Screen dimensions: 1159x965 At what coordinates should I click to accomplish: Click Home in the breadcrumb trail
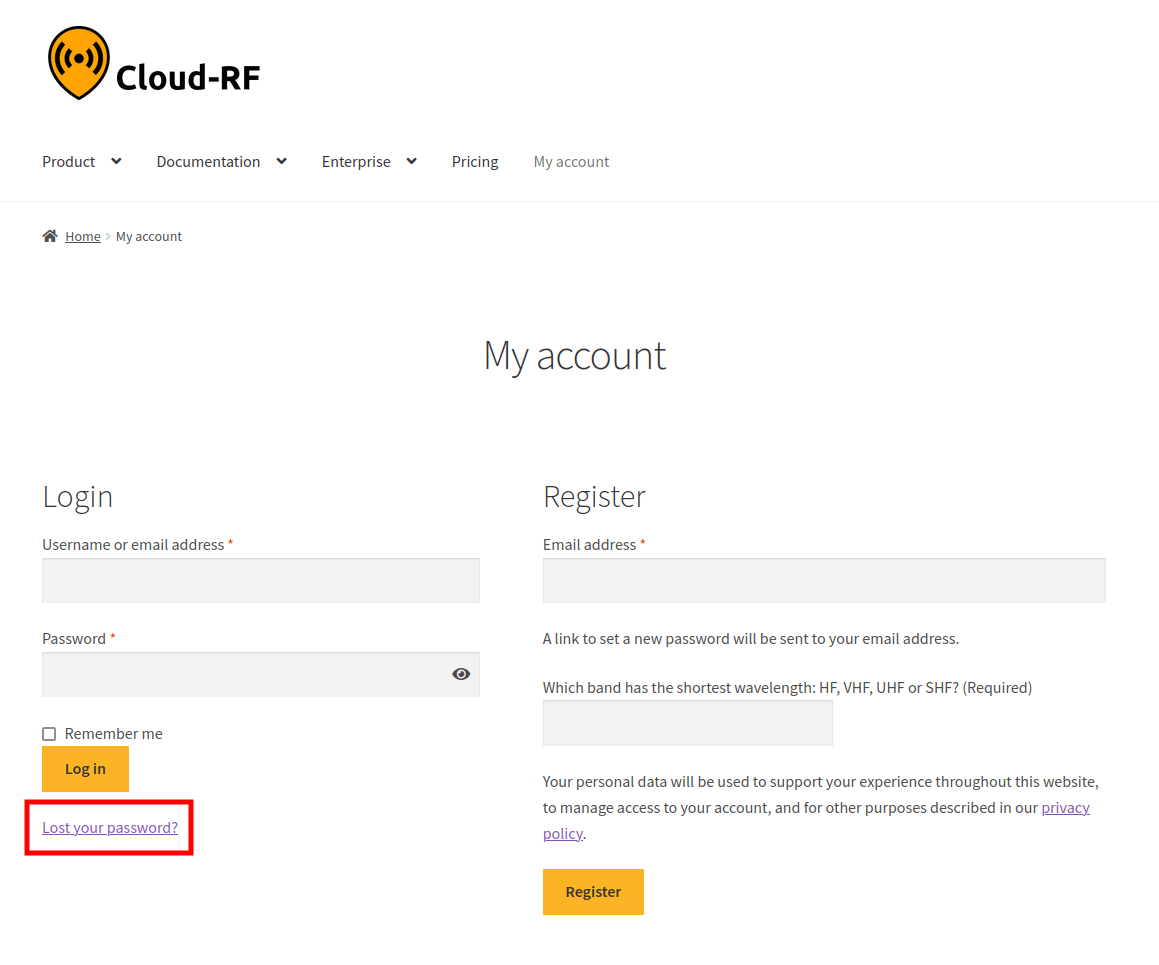point(83,235)
